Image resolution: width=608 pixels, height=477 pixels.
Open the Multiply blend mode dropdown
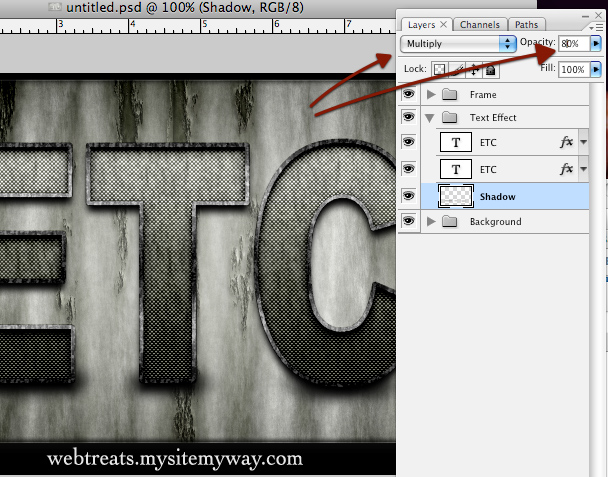(458, 43)
